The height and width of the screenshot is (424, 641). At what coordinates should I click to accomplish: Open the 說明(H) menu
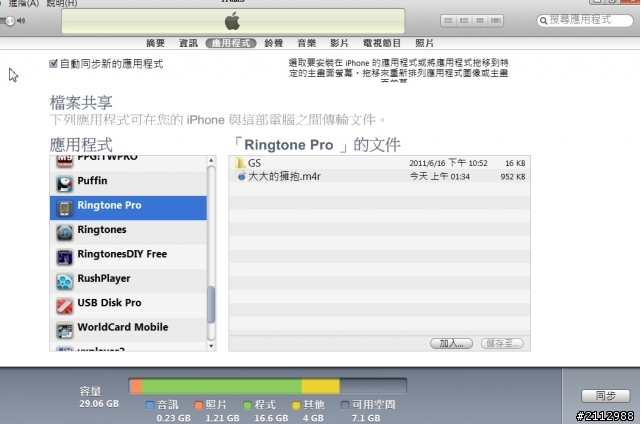pyautogui.click(x=61, y=3)
